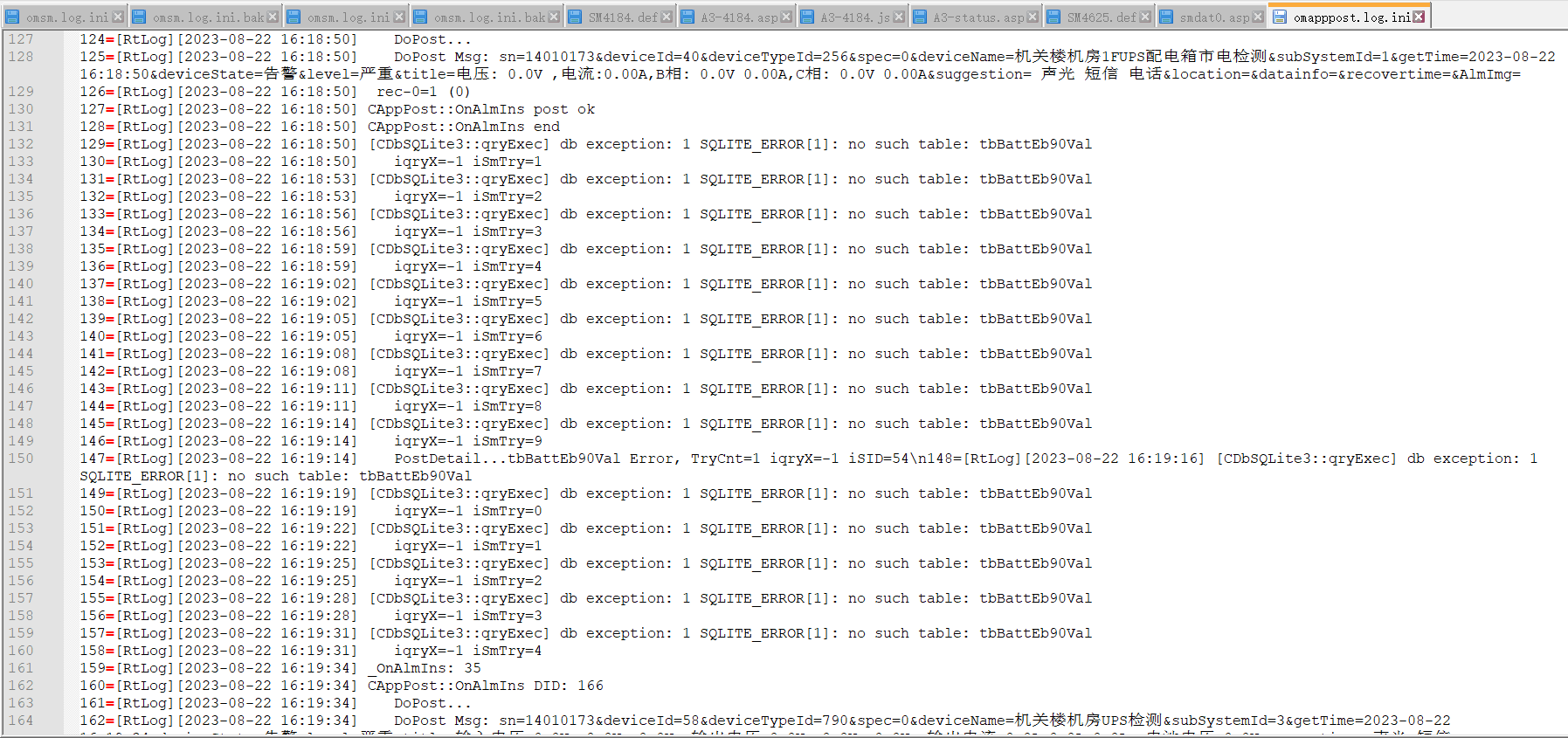Screen dimensions: 1568x738
Task: Click line number 128 in the gutter
Action: click(21, 57)
